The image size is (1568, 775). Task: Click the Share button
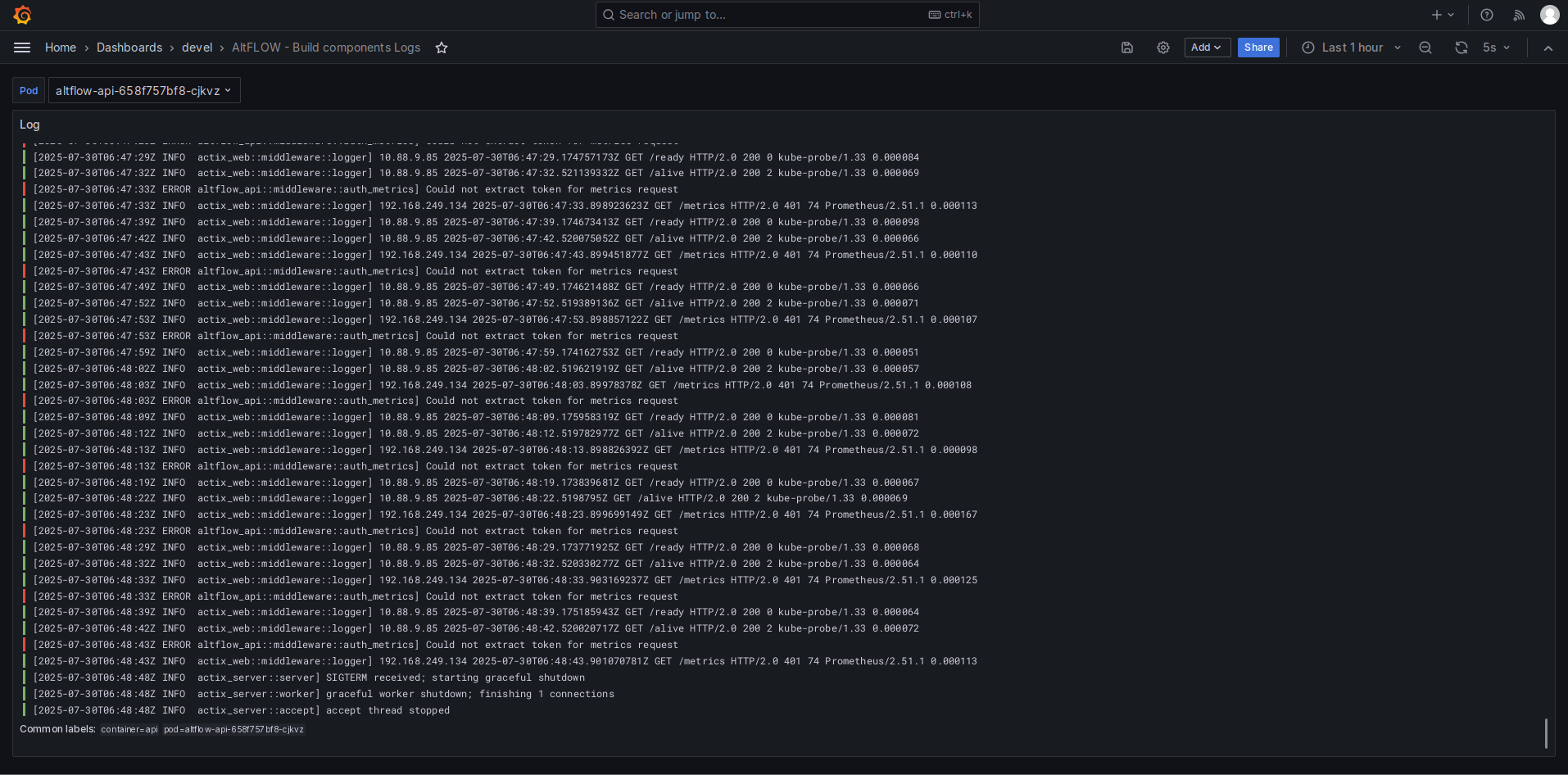click(1258, 48)
